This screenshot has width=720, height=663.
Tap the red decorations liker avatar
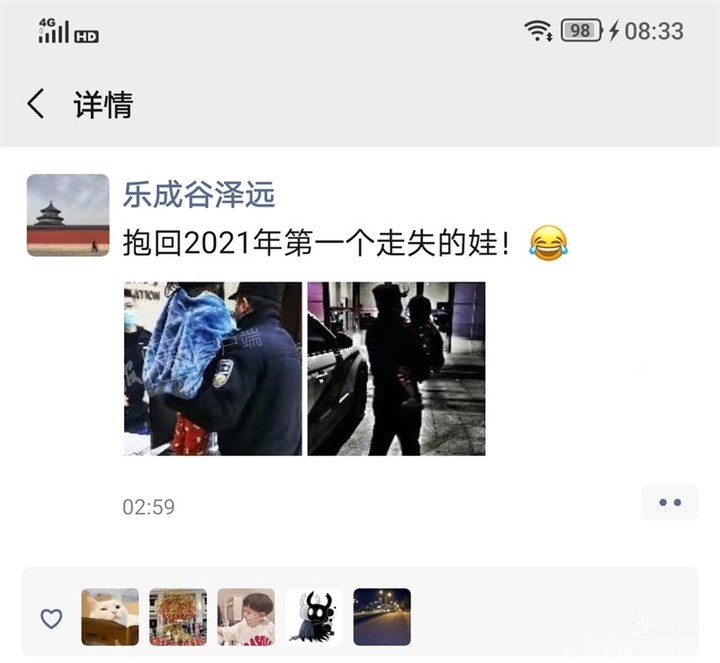pos(178,617)
